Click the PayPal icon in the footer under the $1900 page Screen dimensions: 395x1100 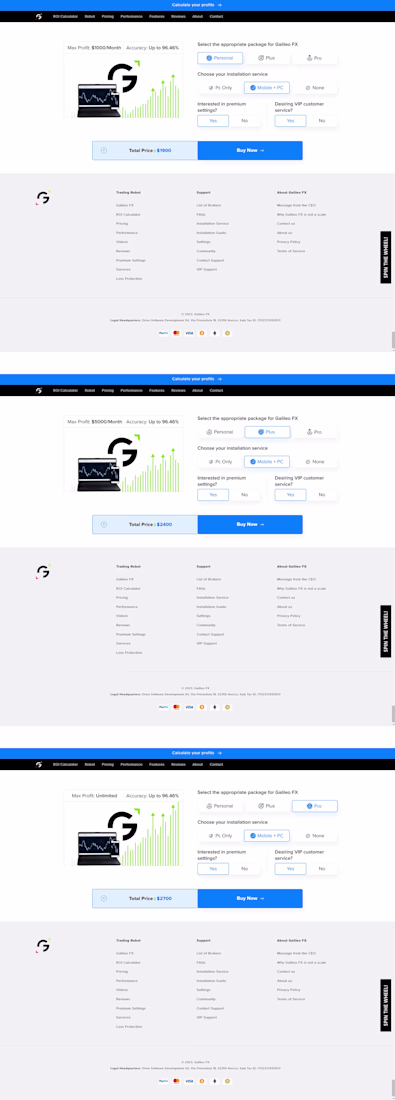[x=163, y=333]
